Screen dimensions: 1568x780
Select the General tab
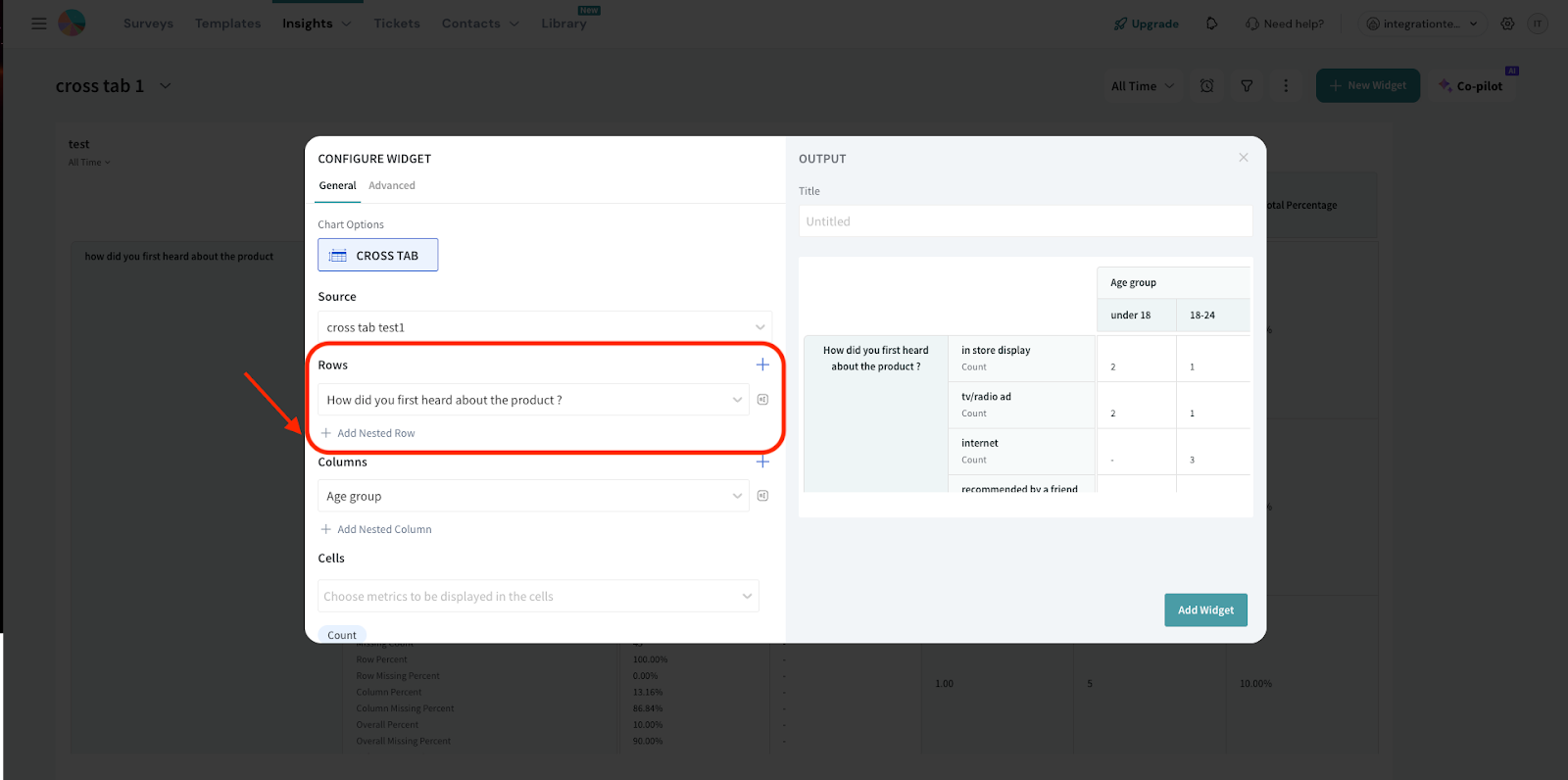[x=337, y=185]
